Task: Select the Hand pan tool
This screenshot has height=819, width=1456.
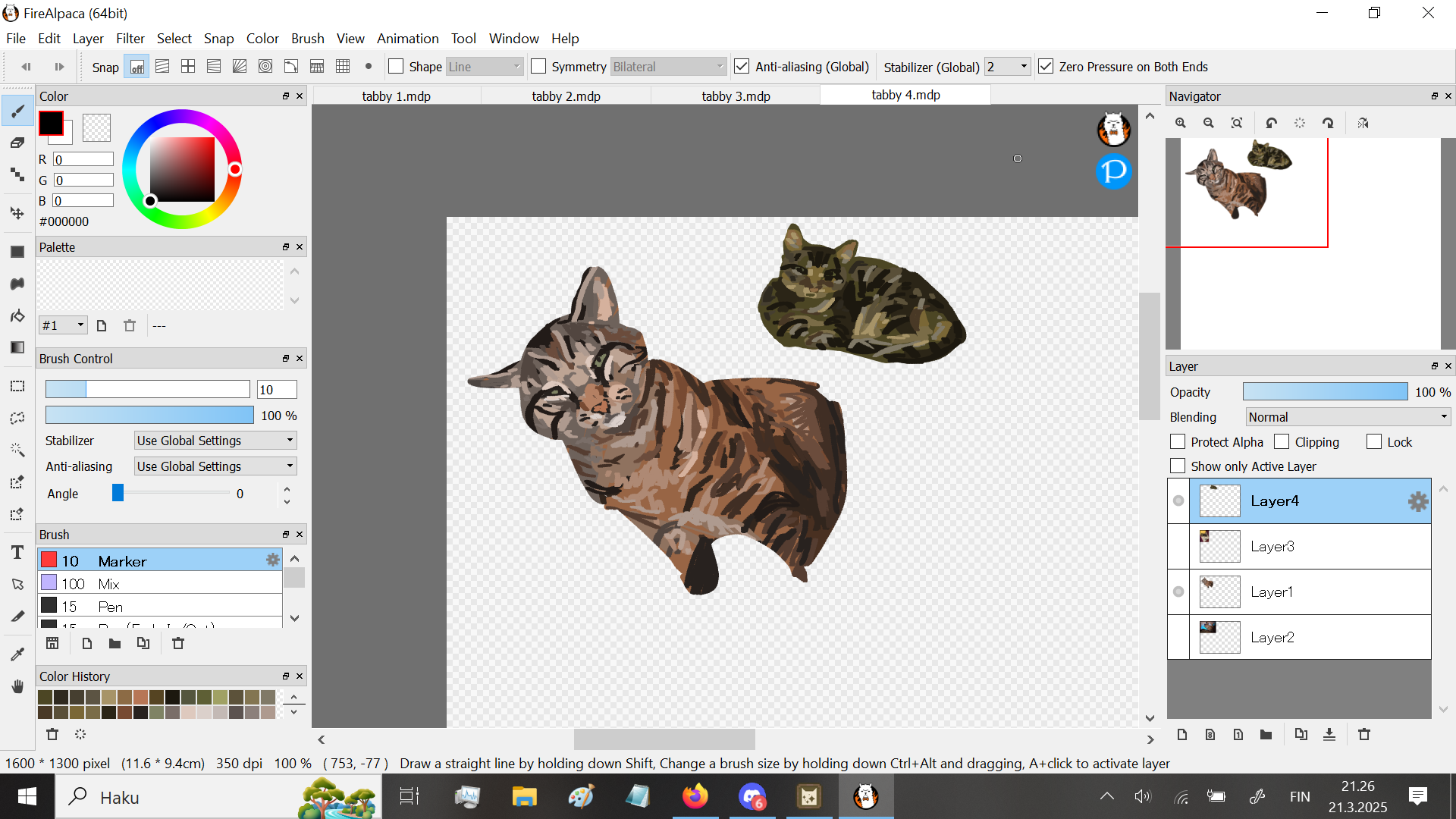Action: click(17, 686)
